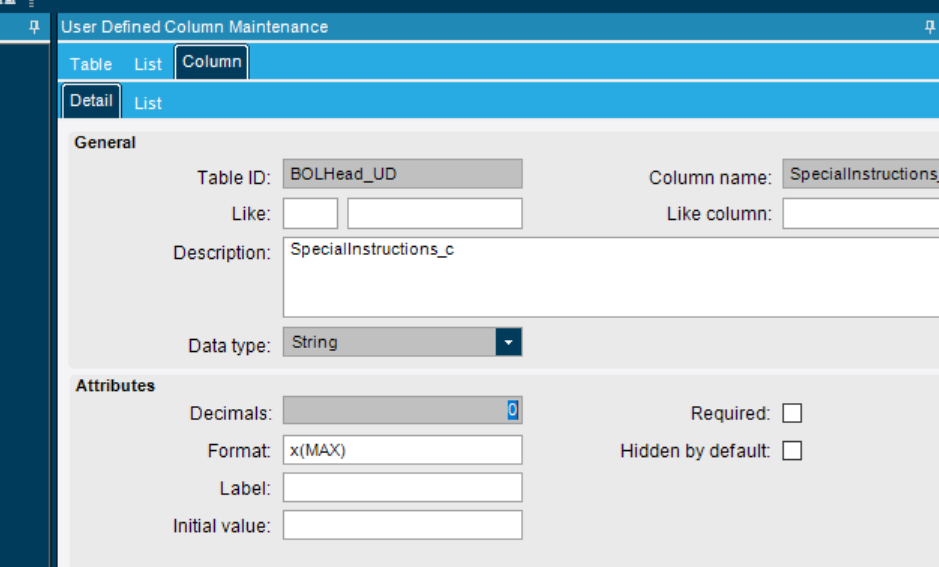Screen dimensions: 939x567
Task: Select the Detail sub-tab
Action: click(91, 101)
